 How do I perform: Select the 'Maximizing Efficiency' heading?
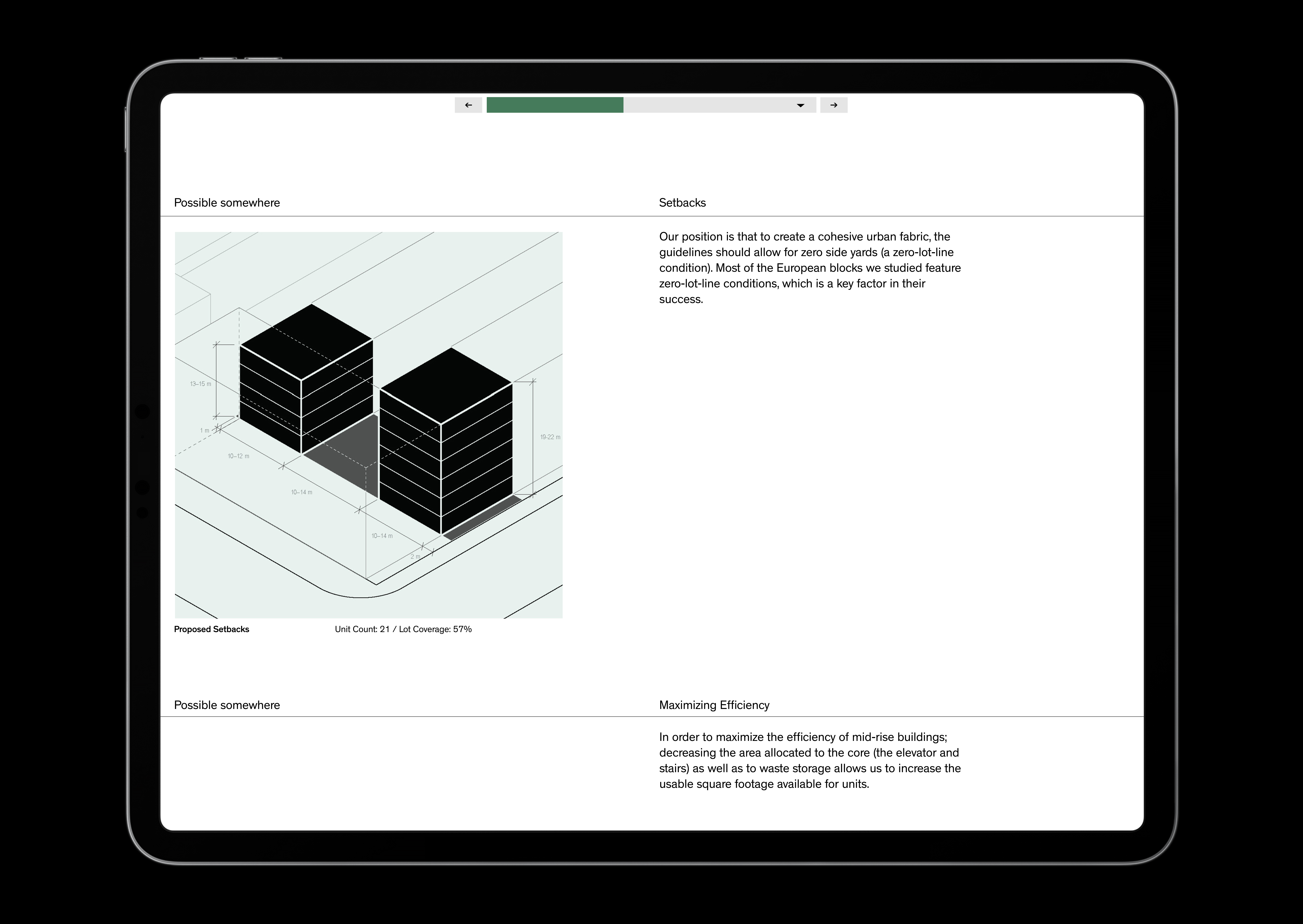pos(714,705)
